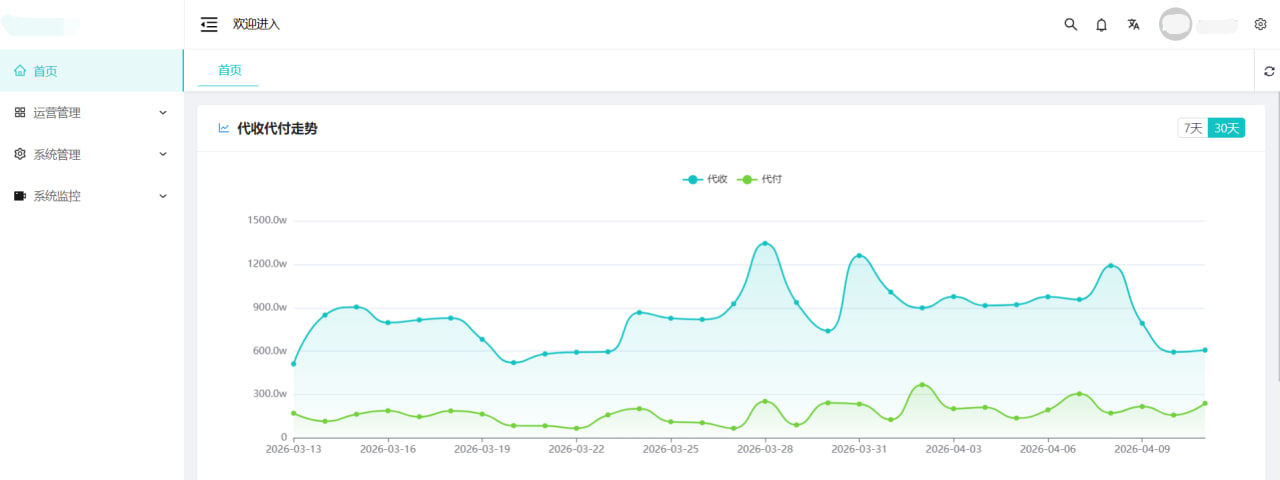Viewport: 1280px width, 480px height.
Task: Open 系统监控 in the sidebar
Action: pyautogui.click(x=57, y=196)
